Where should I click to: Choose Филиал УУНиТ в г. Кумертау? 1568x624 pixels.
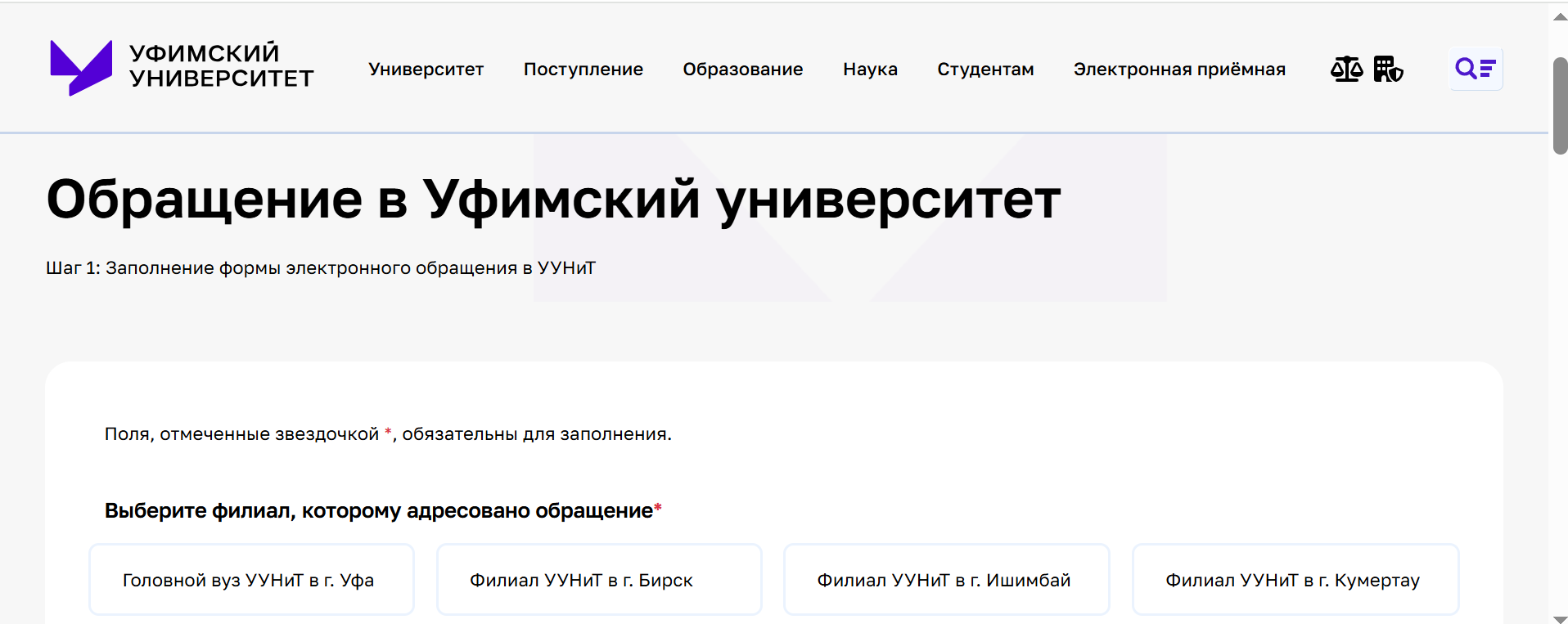tap(1295, 580)
